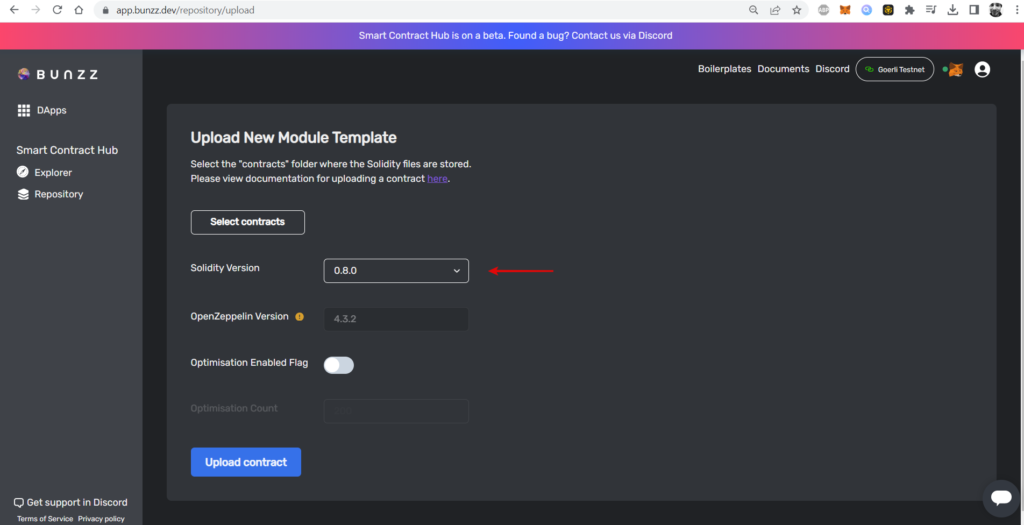Image resolution: width=1024 pixels, height=525 pixels.
Task: Click the Optimisation Enabled Flag label
Action: (249, 362)
